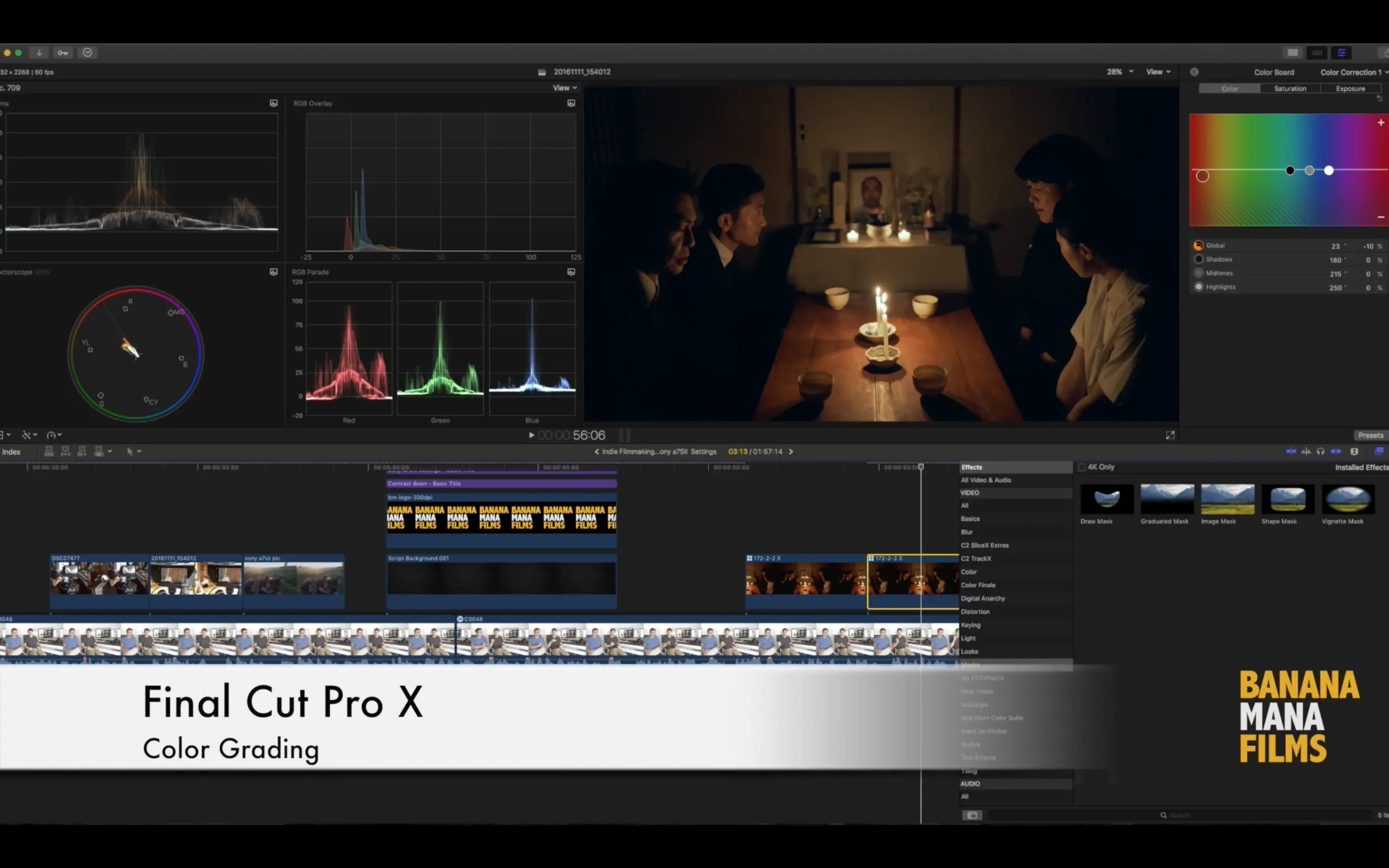Switch to the Exposure tab
The image size is (1389, 868).
tap(1350, 88)
